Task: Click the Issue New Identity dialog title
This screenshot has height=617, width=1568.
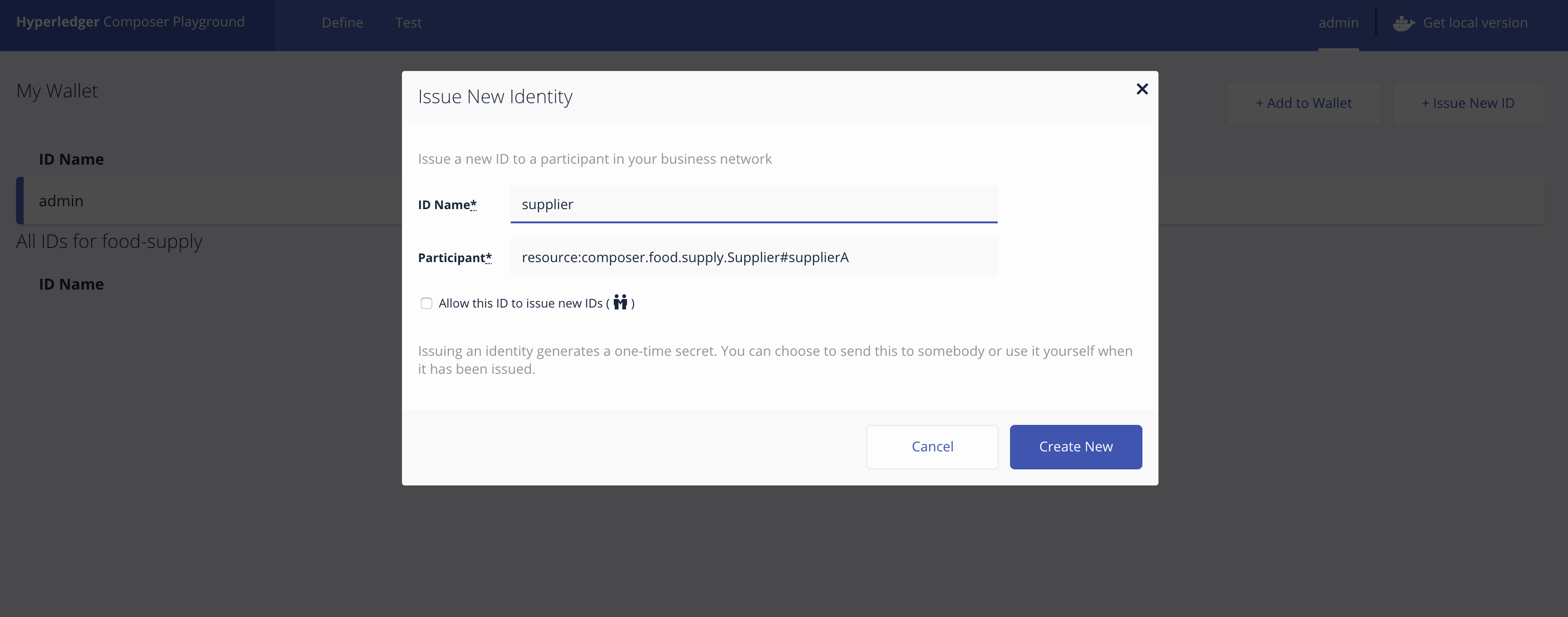Action: [x=495, y=97]
